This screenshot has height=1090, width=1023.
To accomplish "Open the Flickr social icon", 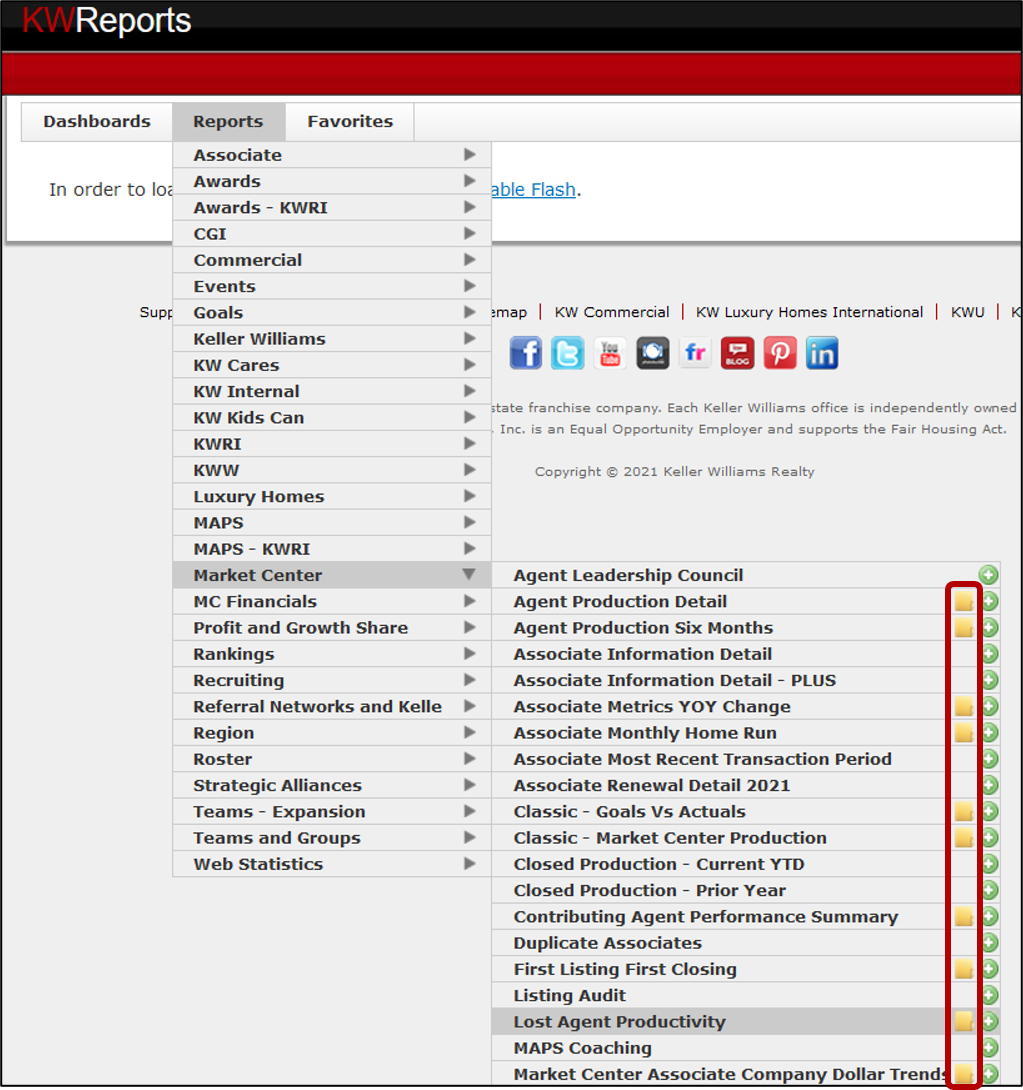I will pyautogui.click(x=695, y=353).
